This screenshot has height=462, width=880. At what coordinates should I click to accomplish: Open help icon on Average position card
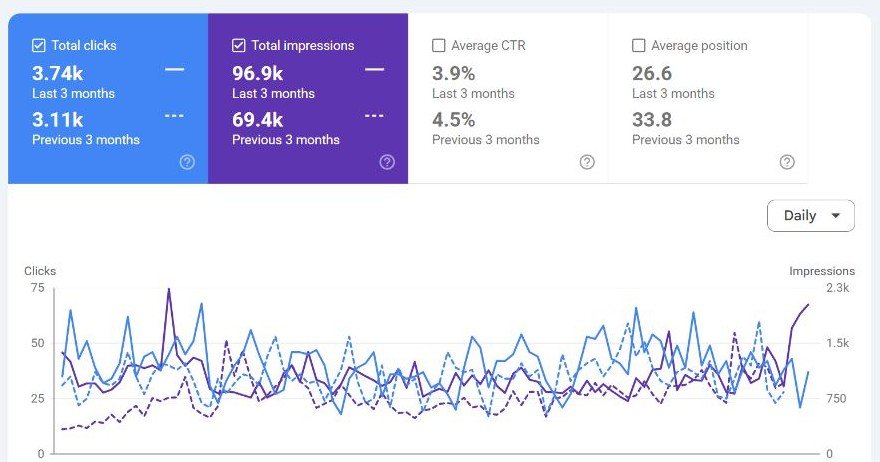(x=787, y=162)
